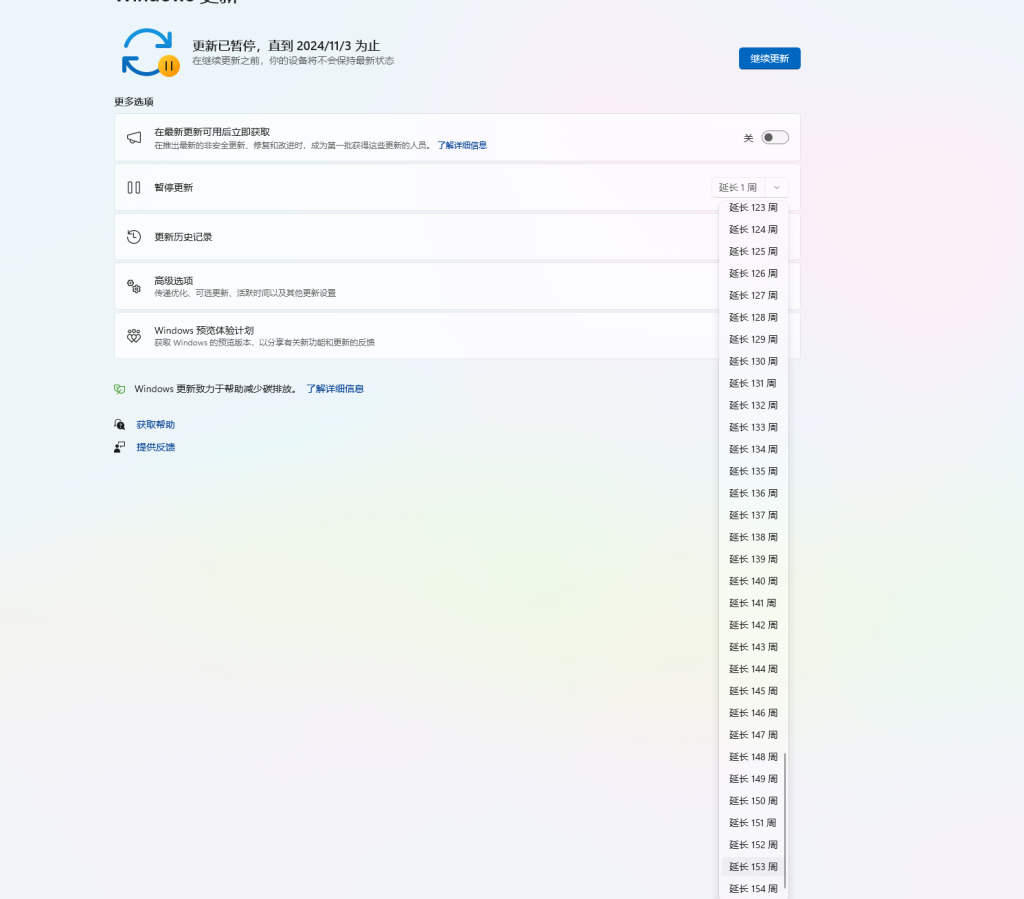Pick 延长 128 周 option
The height and width of the screenshot is (899, 1024).
click(753, 317)
